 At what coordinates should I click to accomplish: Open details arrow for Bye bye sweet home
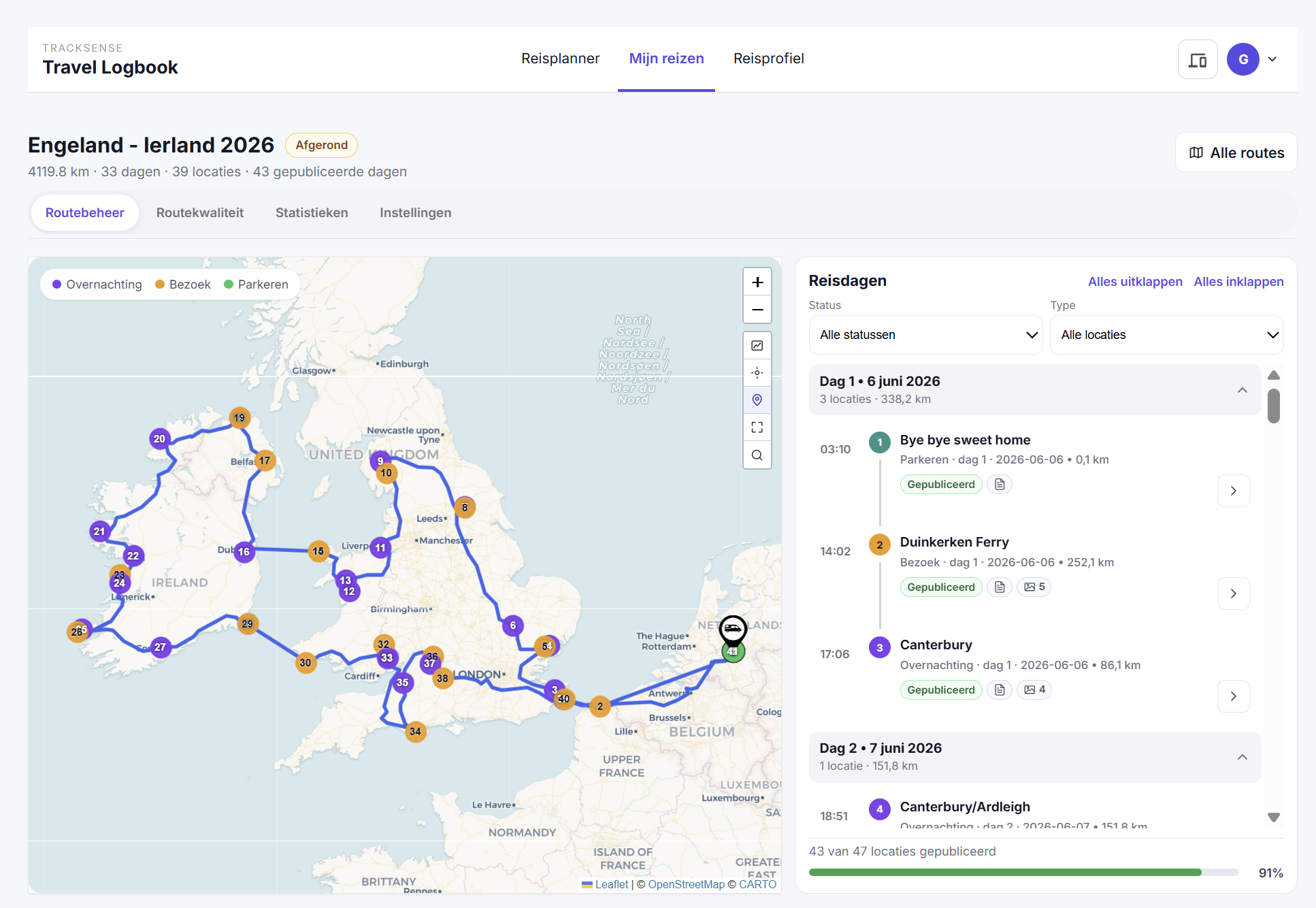tap(1233, 491)
